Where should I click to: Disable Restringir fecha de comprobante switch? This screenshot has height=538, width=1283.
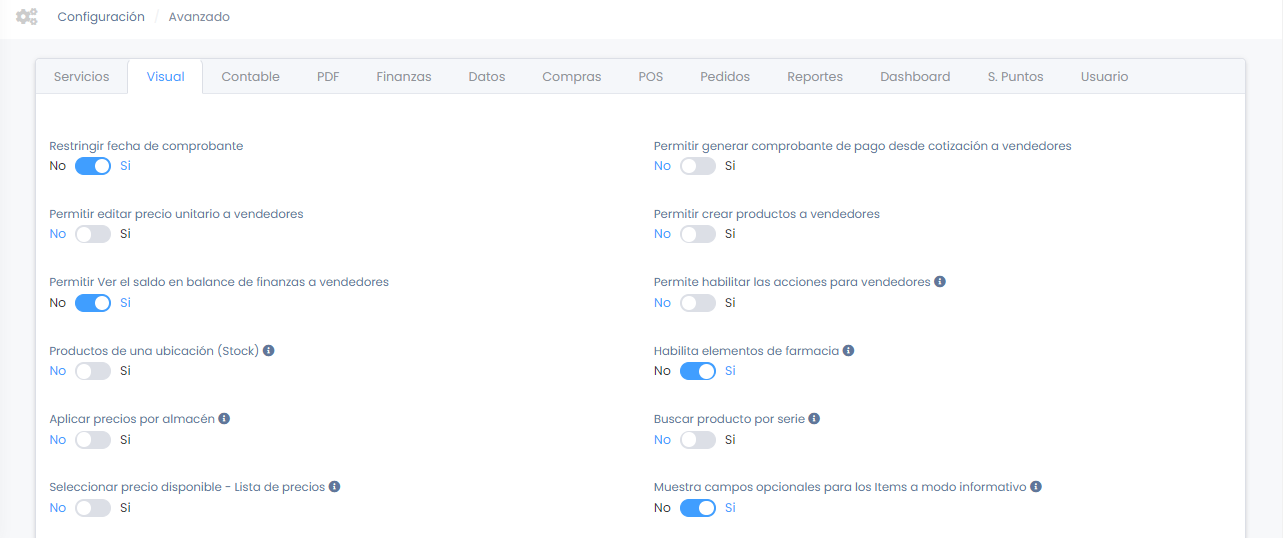pyautogui.click(x=93, y=166)
